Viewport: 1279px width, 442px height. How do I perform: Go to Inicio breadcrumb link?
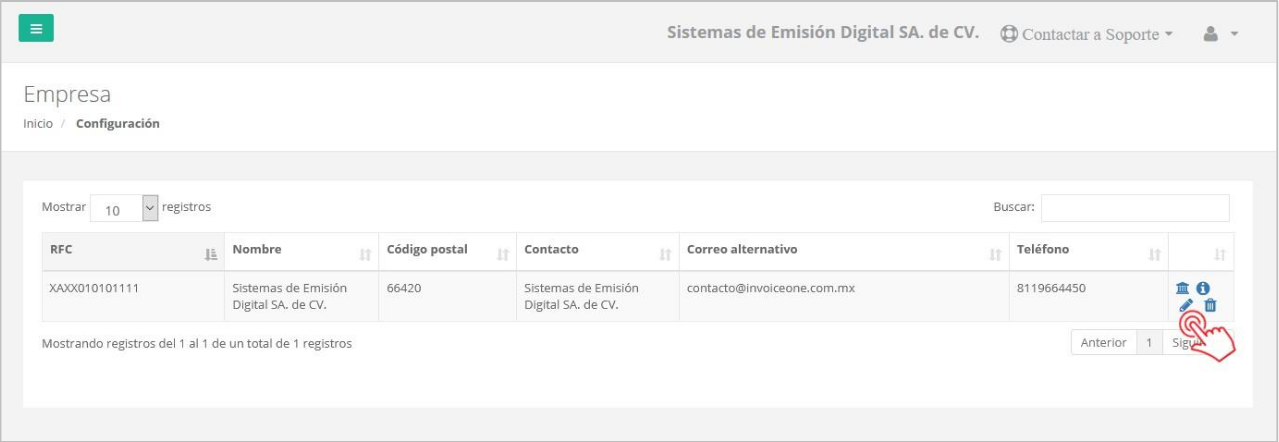[x=38, y=124]
